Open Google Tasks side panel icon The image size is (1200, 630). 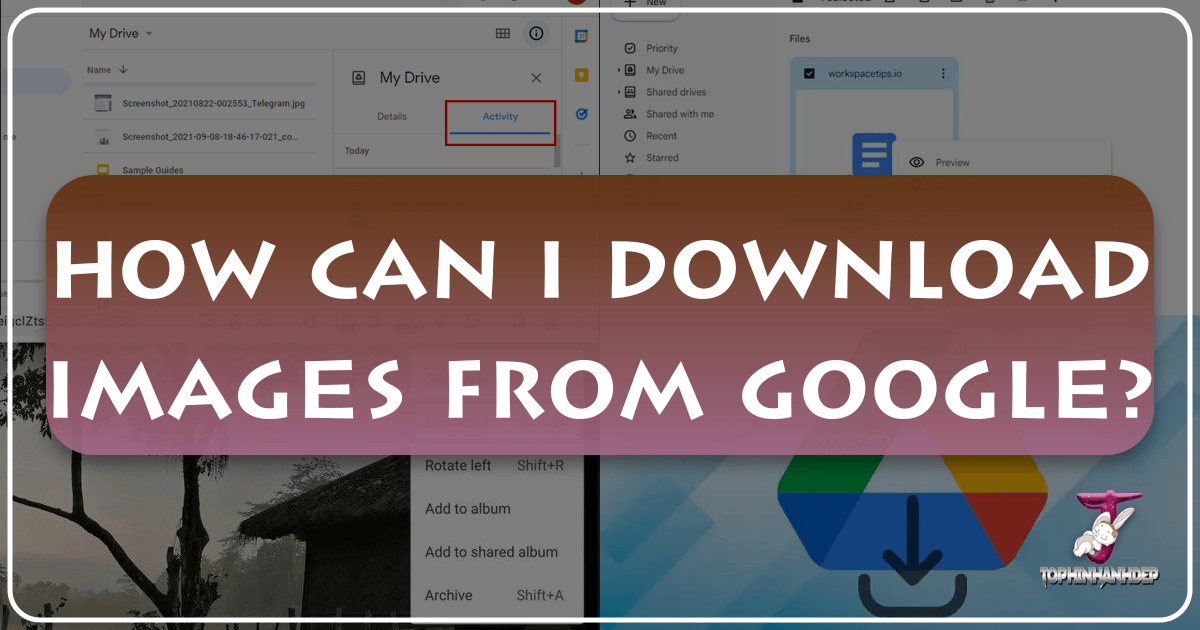click(x=581, y=114)
